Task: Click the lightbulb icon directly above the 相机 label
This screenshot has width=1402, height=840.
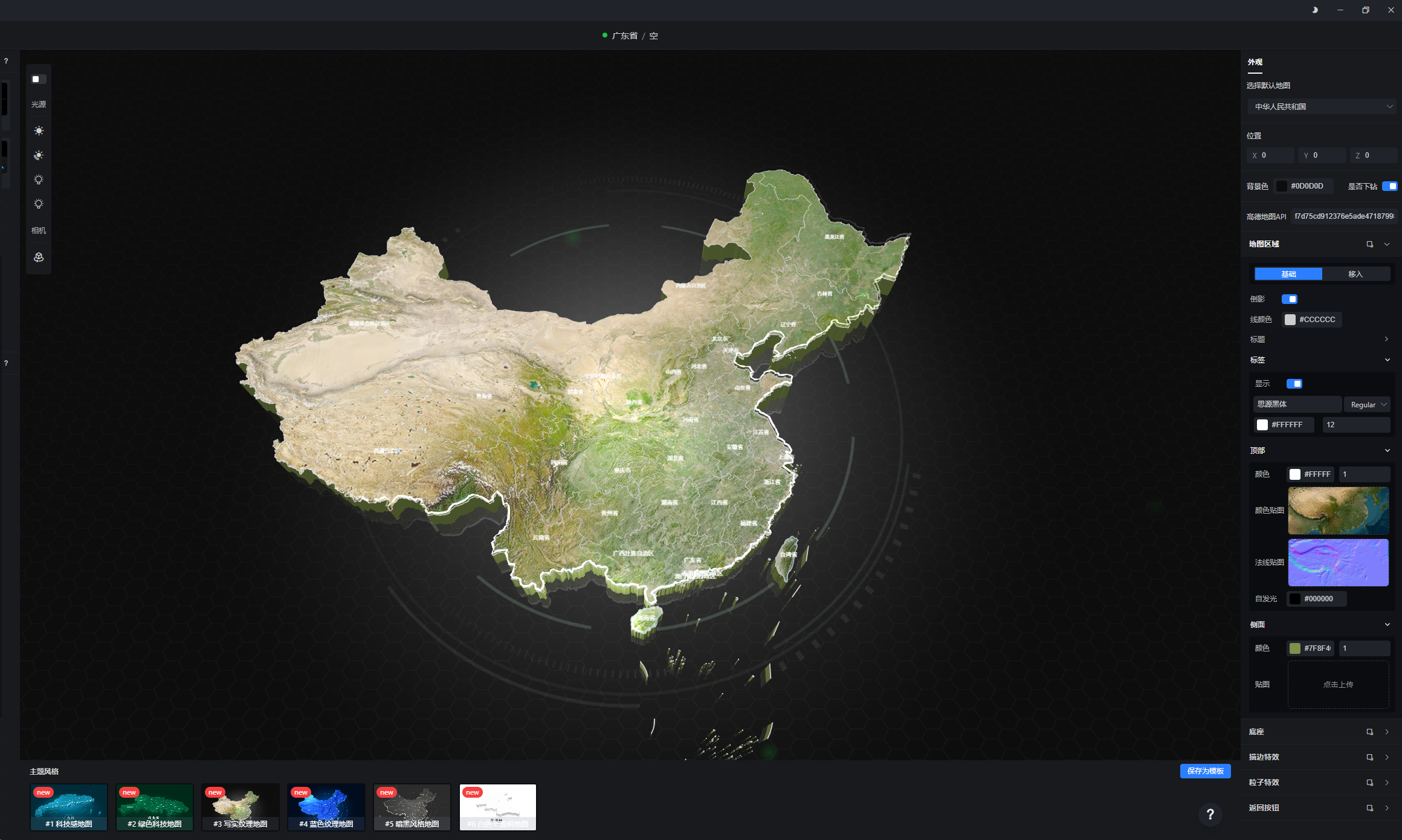Action: pyautogui.click(x=39, y=204)
